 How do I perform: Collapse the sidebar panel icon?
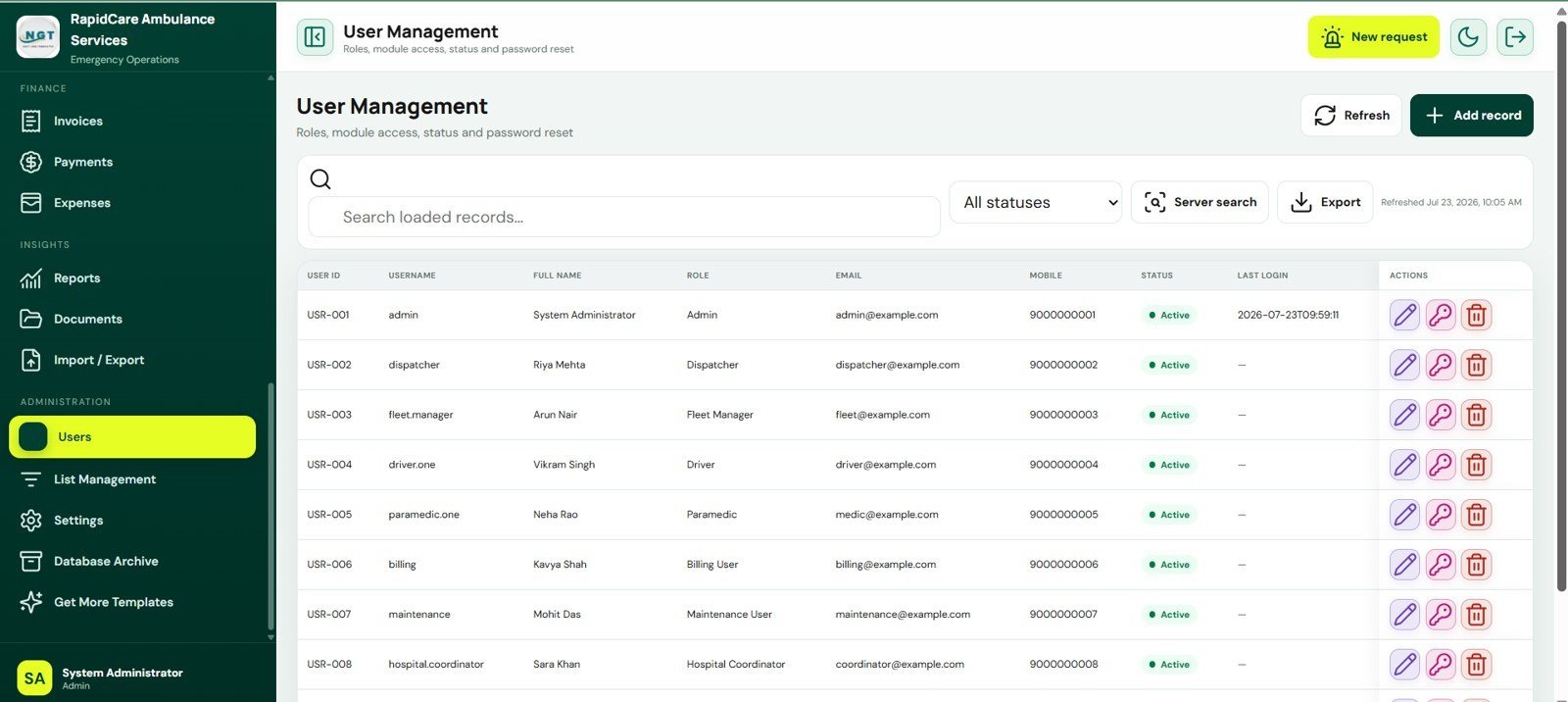click(x=315, y=37)
